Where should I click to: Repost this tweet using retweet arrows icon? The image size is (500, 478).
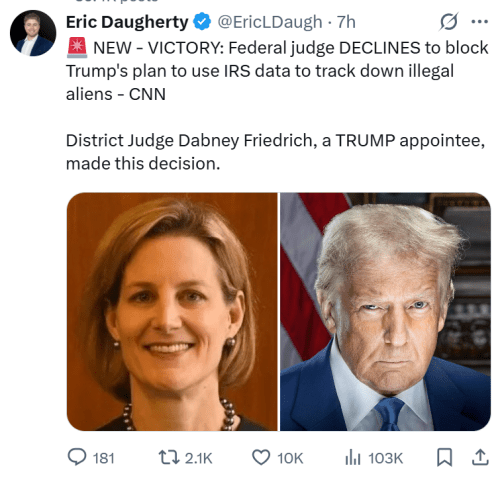(x=168, y=457)
